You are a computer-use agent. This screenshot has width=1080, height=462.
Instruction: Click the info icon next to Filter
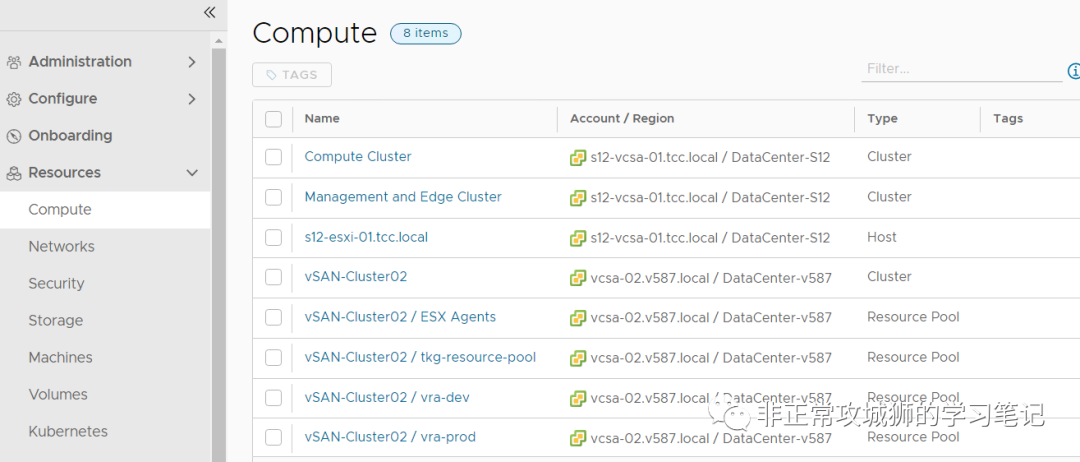[x=1074, y=71]
